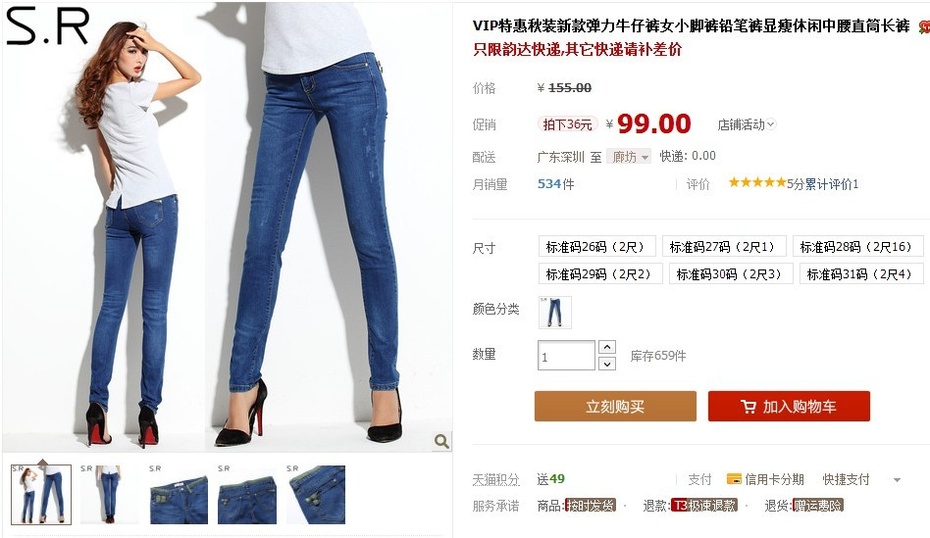Open the 廊坊 delivery city dropdown
The width and height of the screenshot is (930, 538).
point(629,157)
